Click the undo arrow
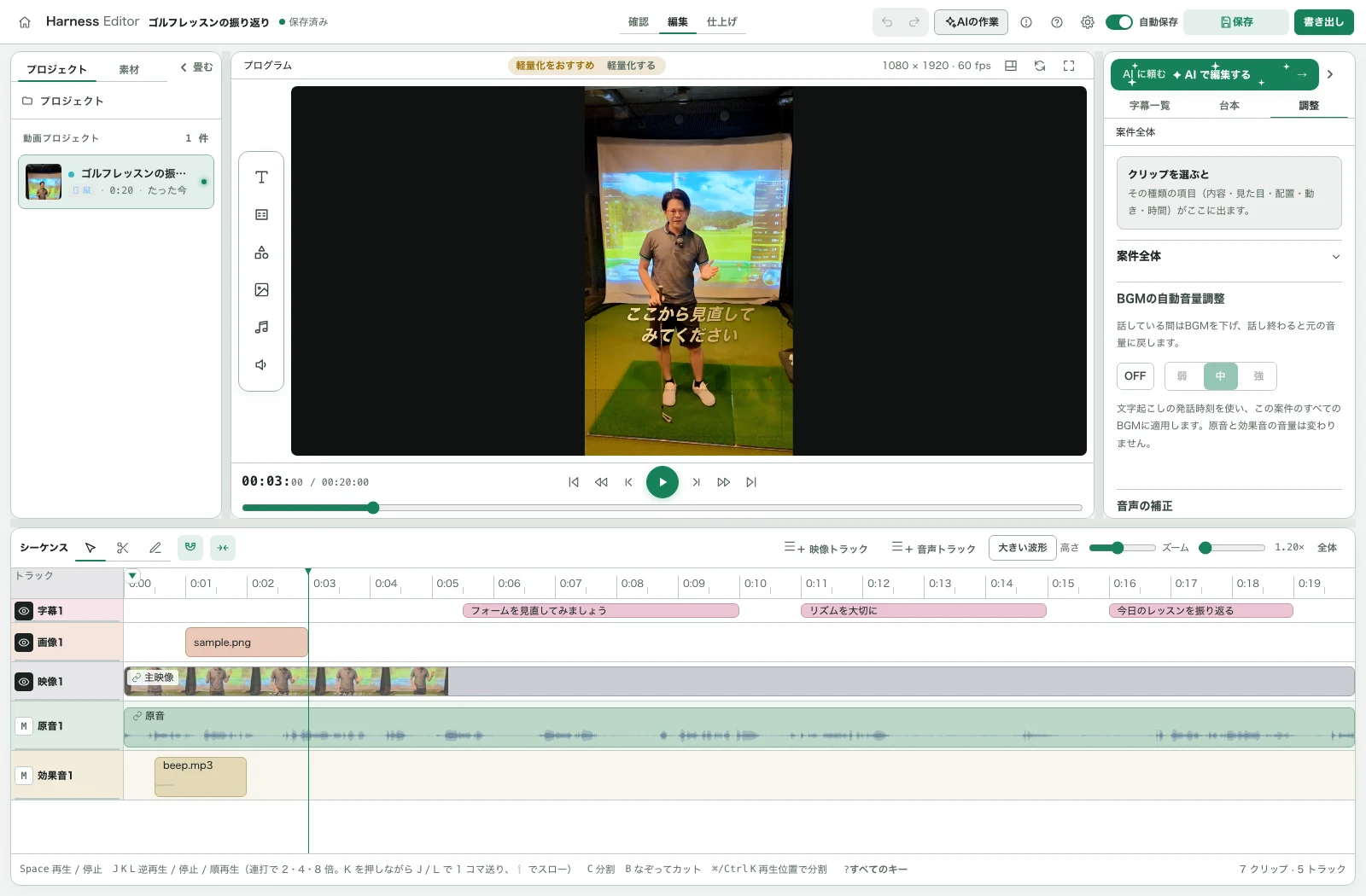The width and height of the screenshot is (1366, 896). [x=887, y=22]
